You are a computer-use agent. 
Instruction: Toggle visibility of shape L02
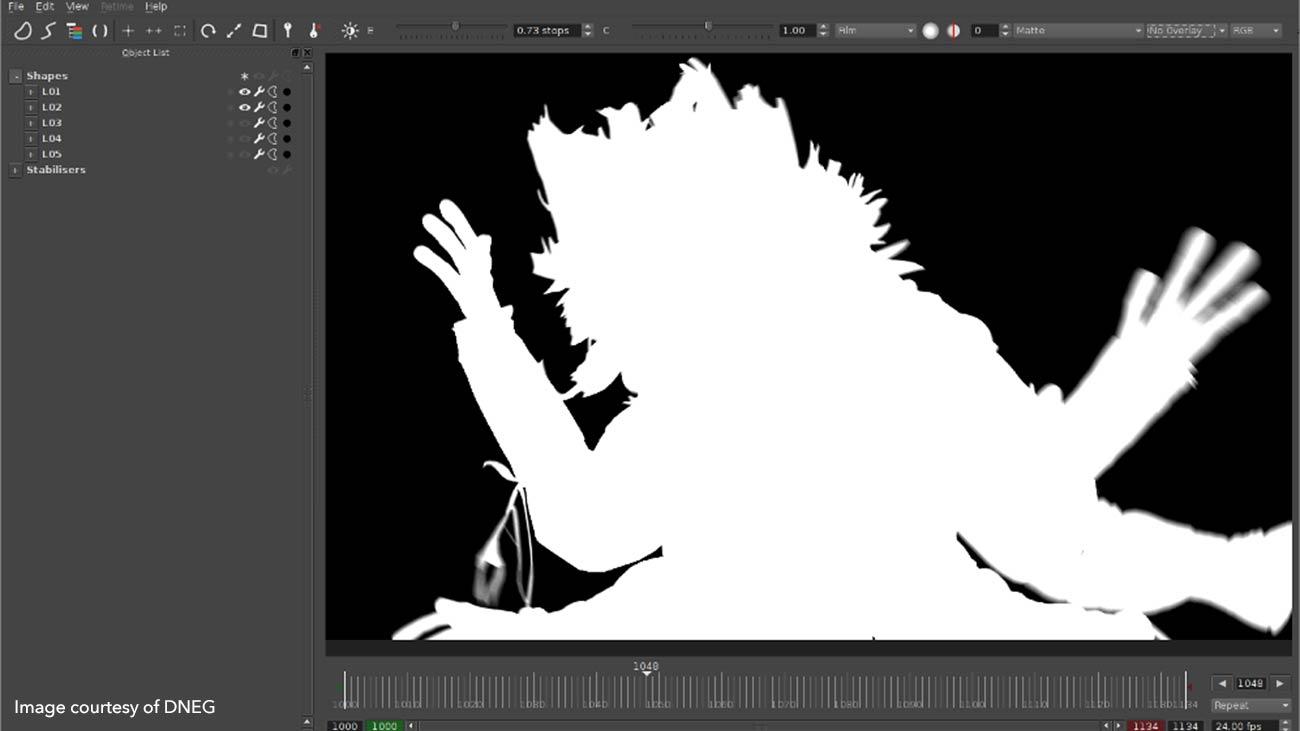(x=243, y=107)
